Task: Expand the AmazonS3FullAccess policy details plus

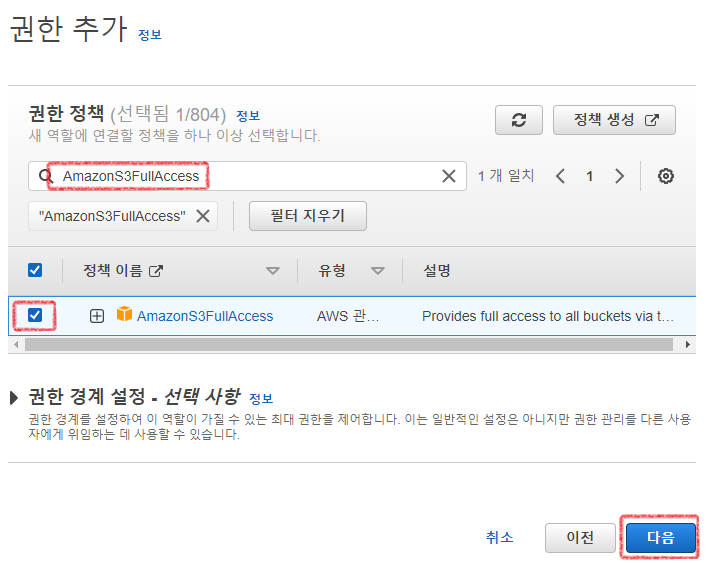Action: click(x=96, y=316)
